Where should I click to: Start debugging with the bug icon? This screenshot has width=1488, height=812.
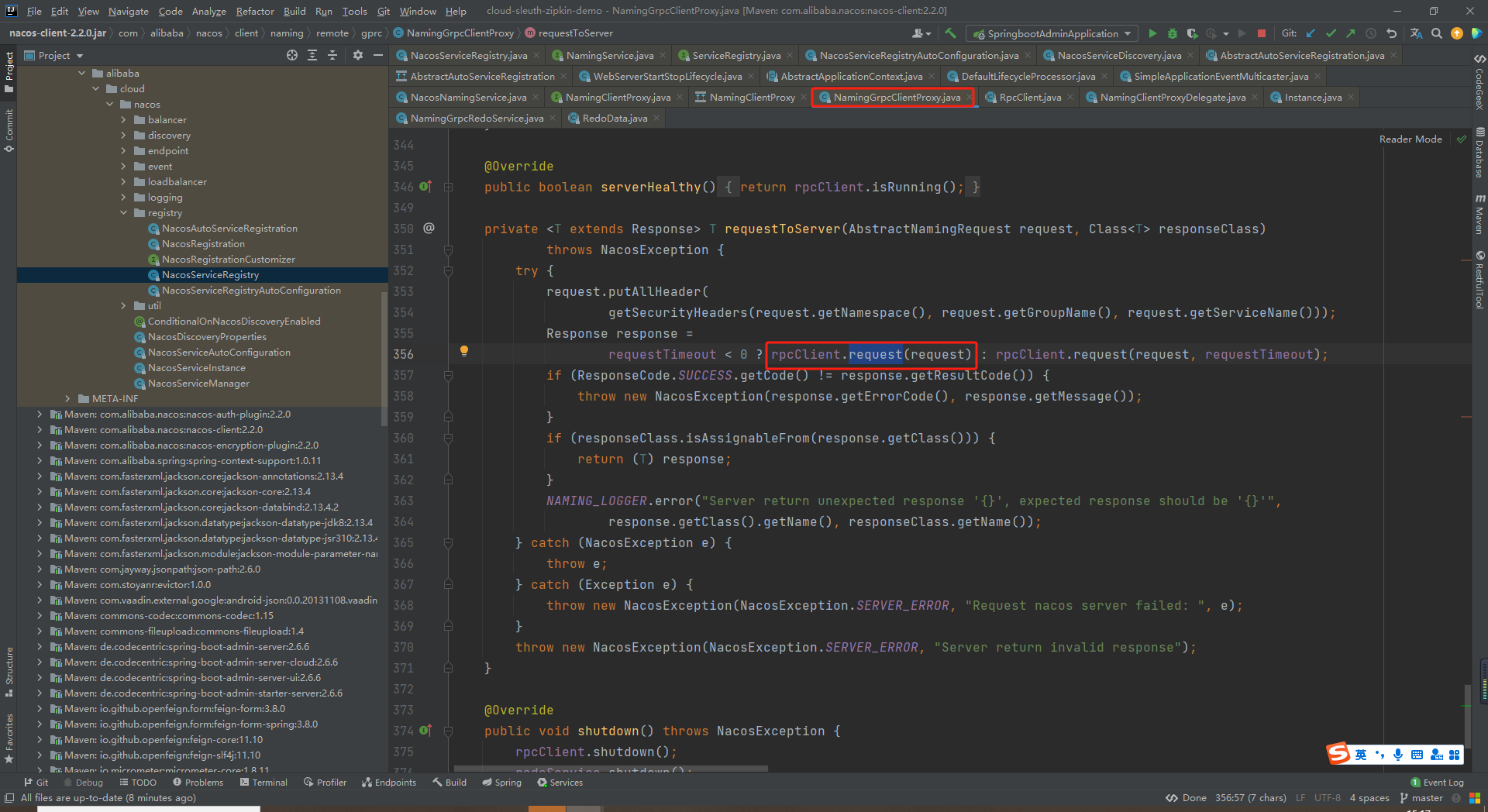[1173, 33]
